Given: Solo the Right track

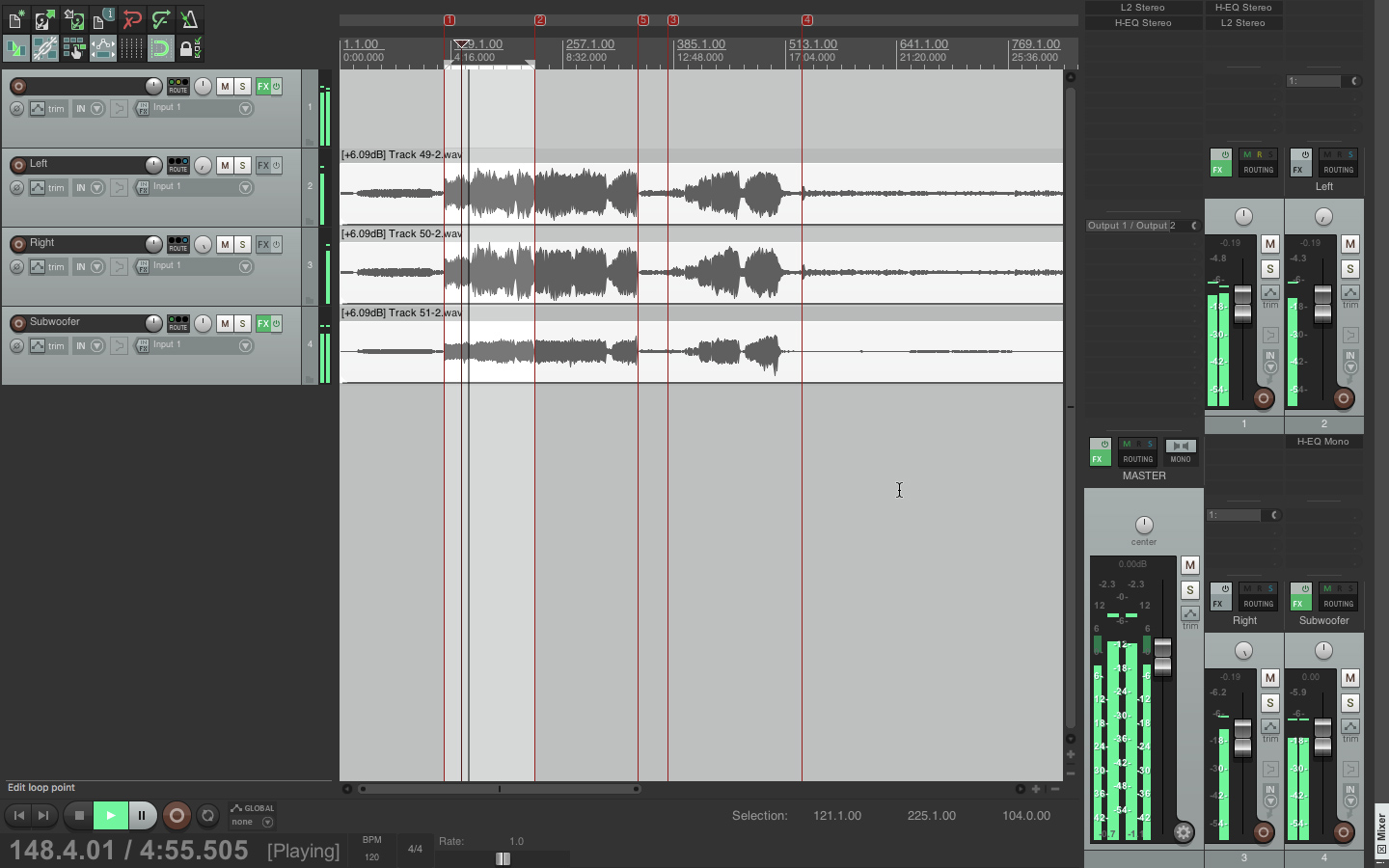Looking at the screenshot, I should point(242,244).
